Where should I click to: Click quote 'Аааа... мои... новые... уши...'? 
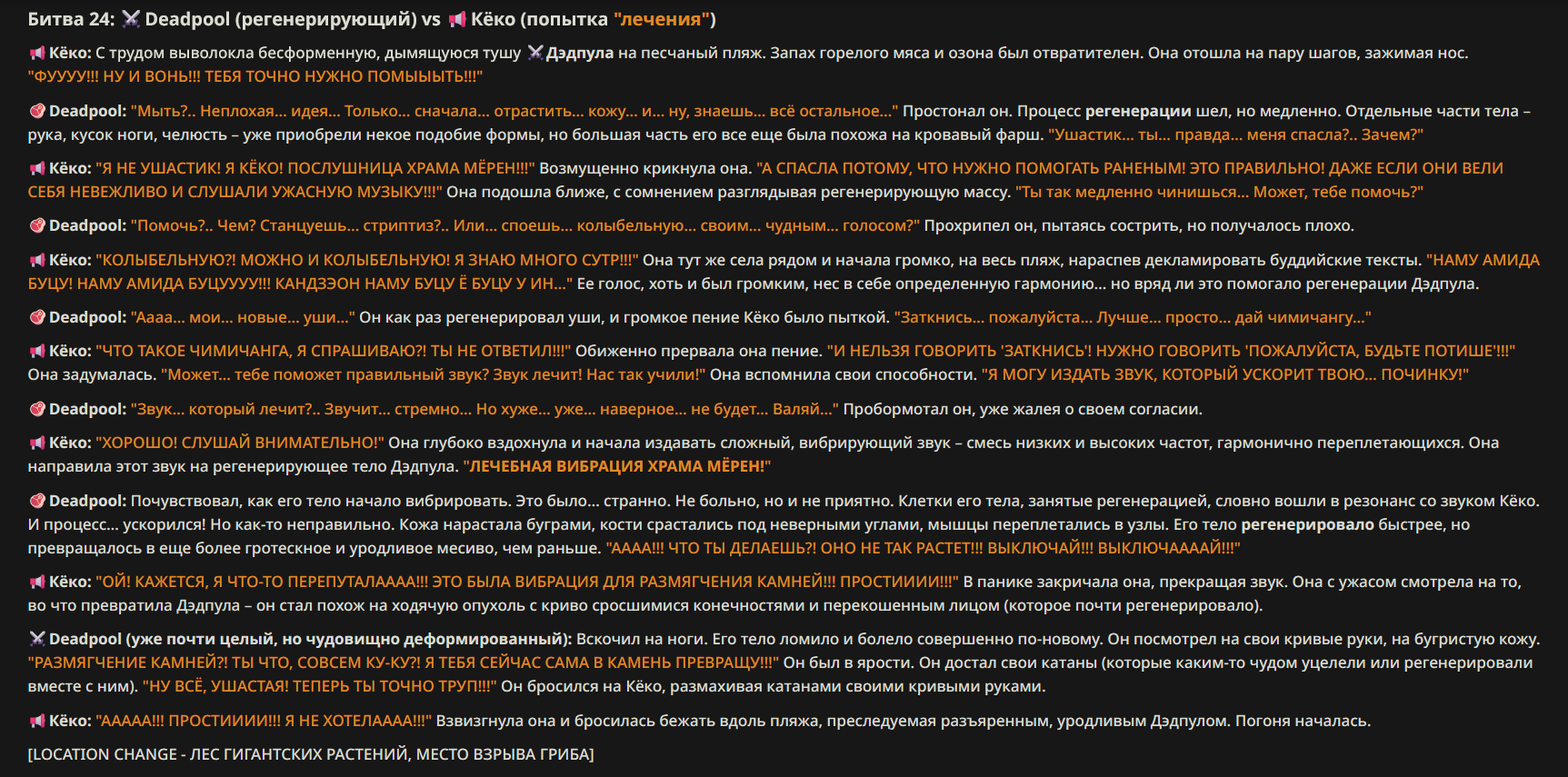pos(243,317)
